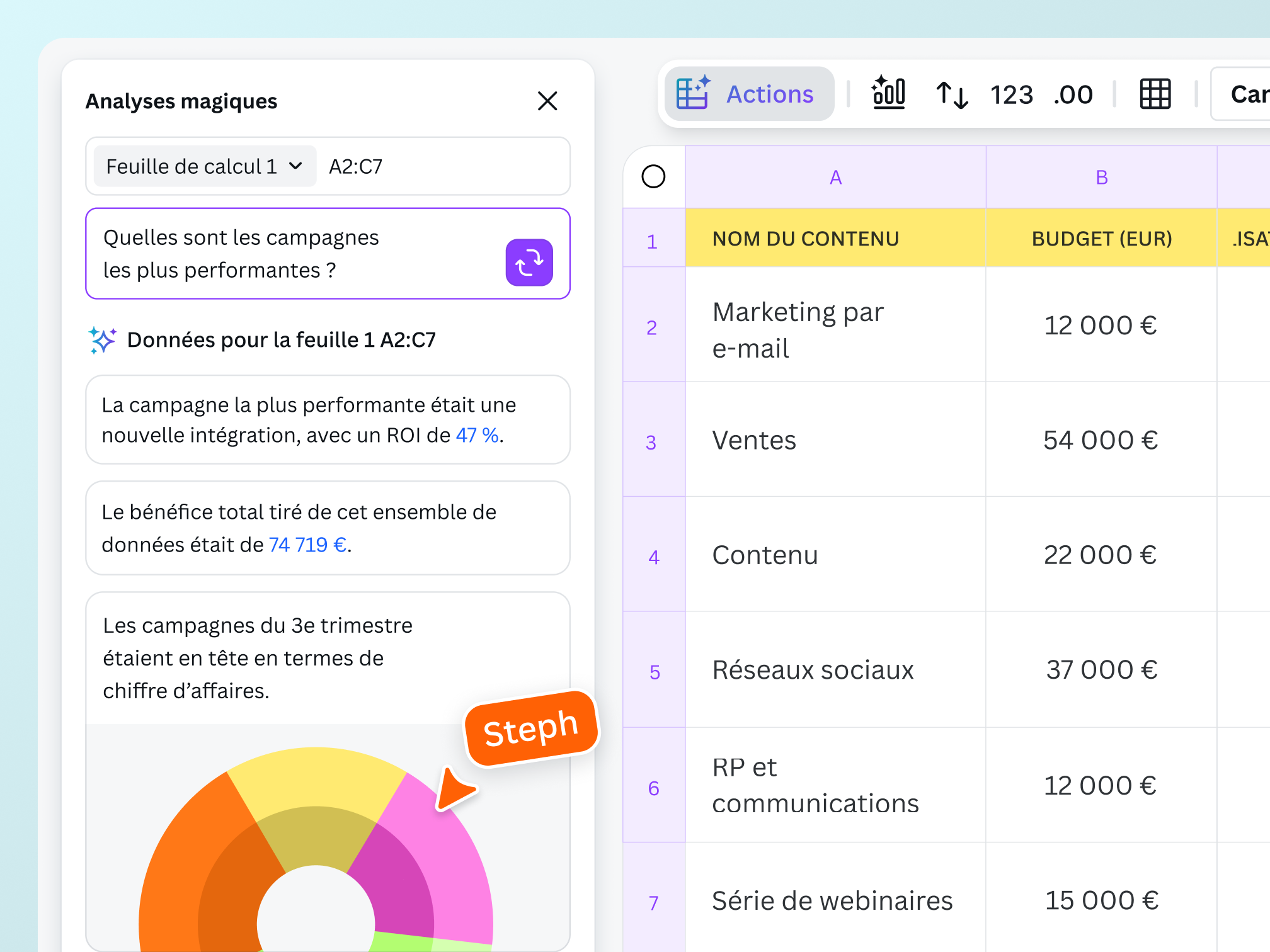Select the 123 number format option
1270x952 pixels.
[1011, 94]
